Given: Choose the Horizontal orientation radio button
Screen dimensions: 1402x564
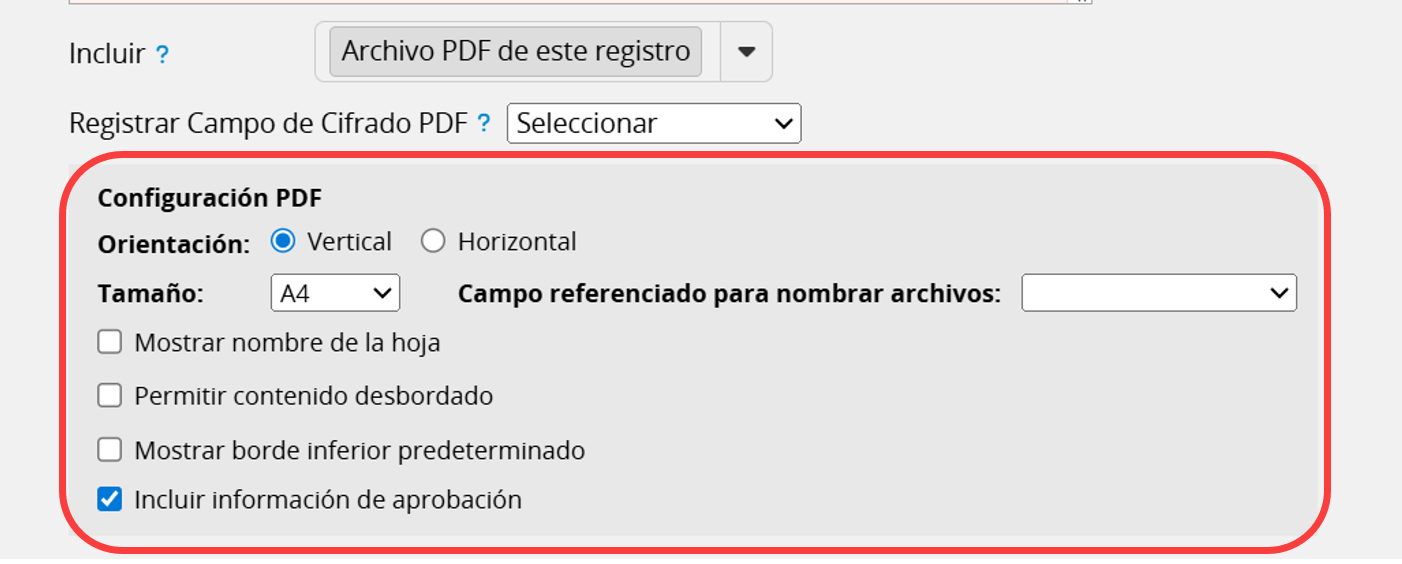Looking at the screenshot, I should click(x=433, y=241).
